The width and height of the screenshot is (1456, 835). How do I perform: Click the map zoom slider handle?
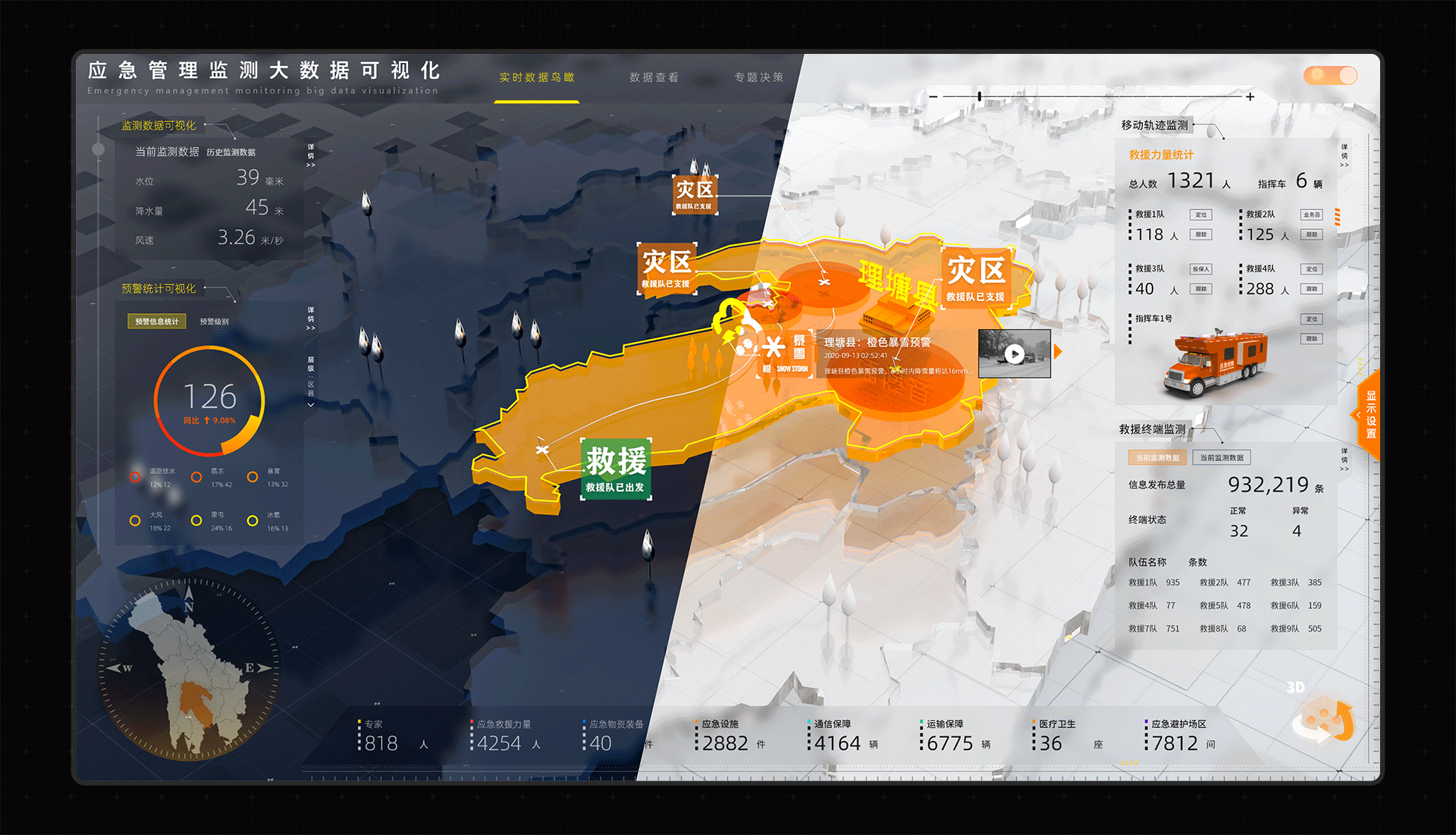980,97
